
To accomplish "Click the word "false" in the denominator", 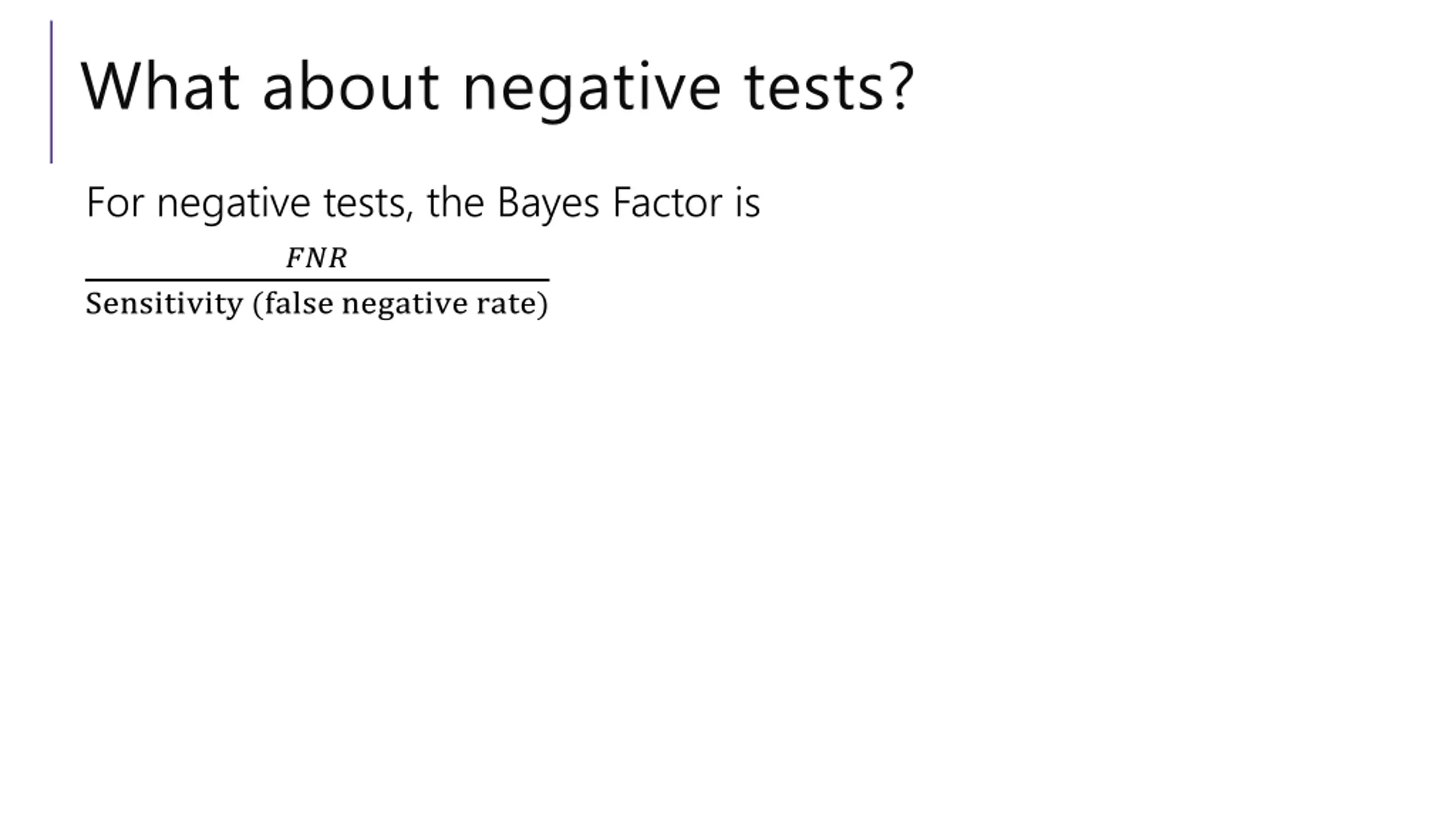I will coord(299,303).
